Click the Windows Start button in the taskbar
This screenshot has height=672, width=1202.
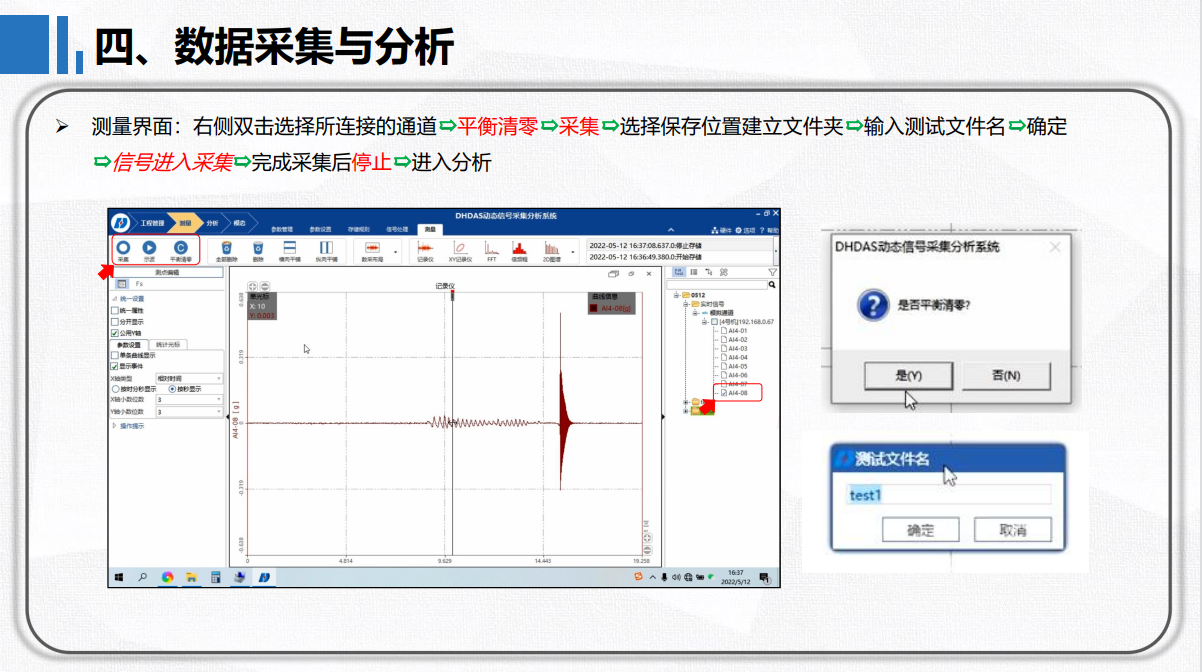pos(119,577)
